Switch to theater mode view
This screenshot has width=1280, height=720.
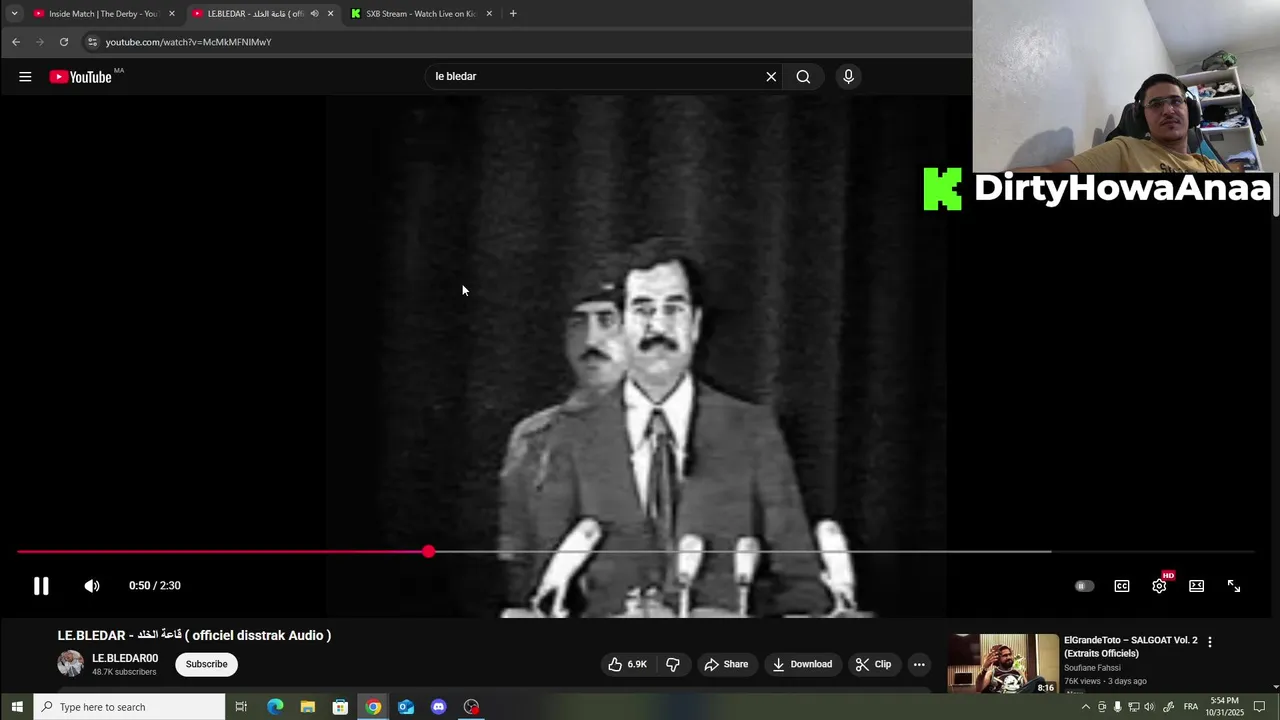1196,586
